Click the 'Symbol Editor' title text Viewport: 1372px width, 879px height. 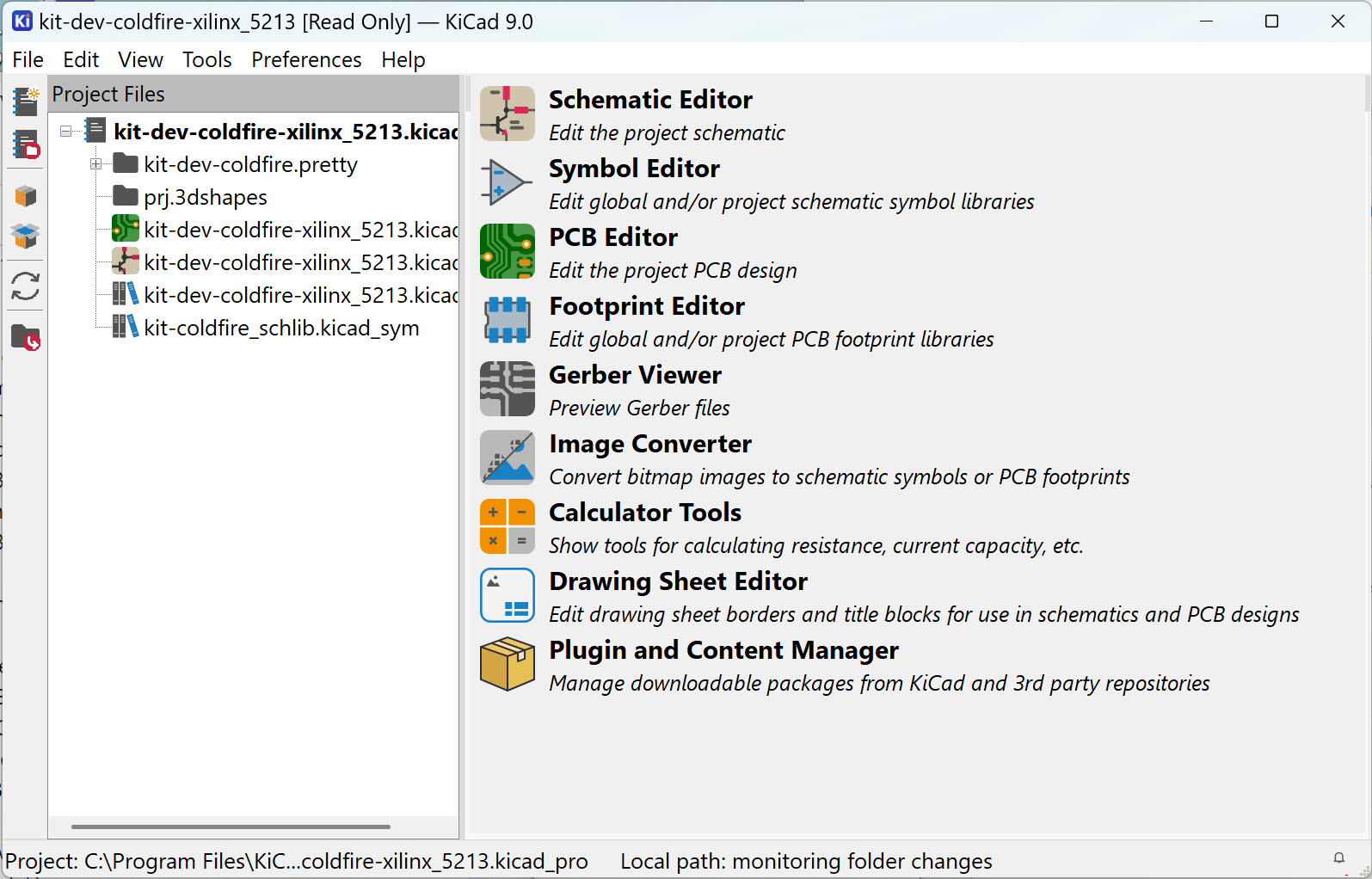[x=634, y=169]
